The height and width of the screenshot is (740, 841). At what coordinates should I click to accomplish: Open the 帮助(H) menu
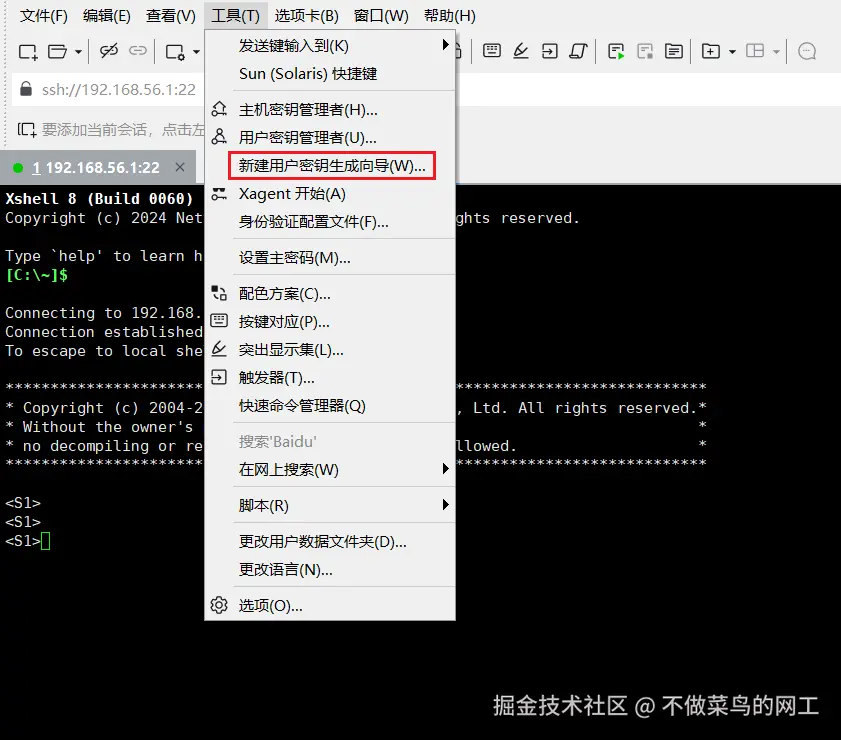449,16
